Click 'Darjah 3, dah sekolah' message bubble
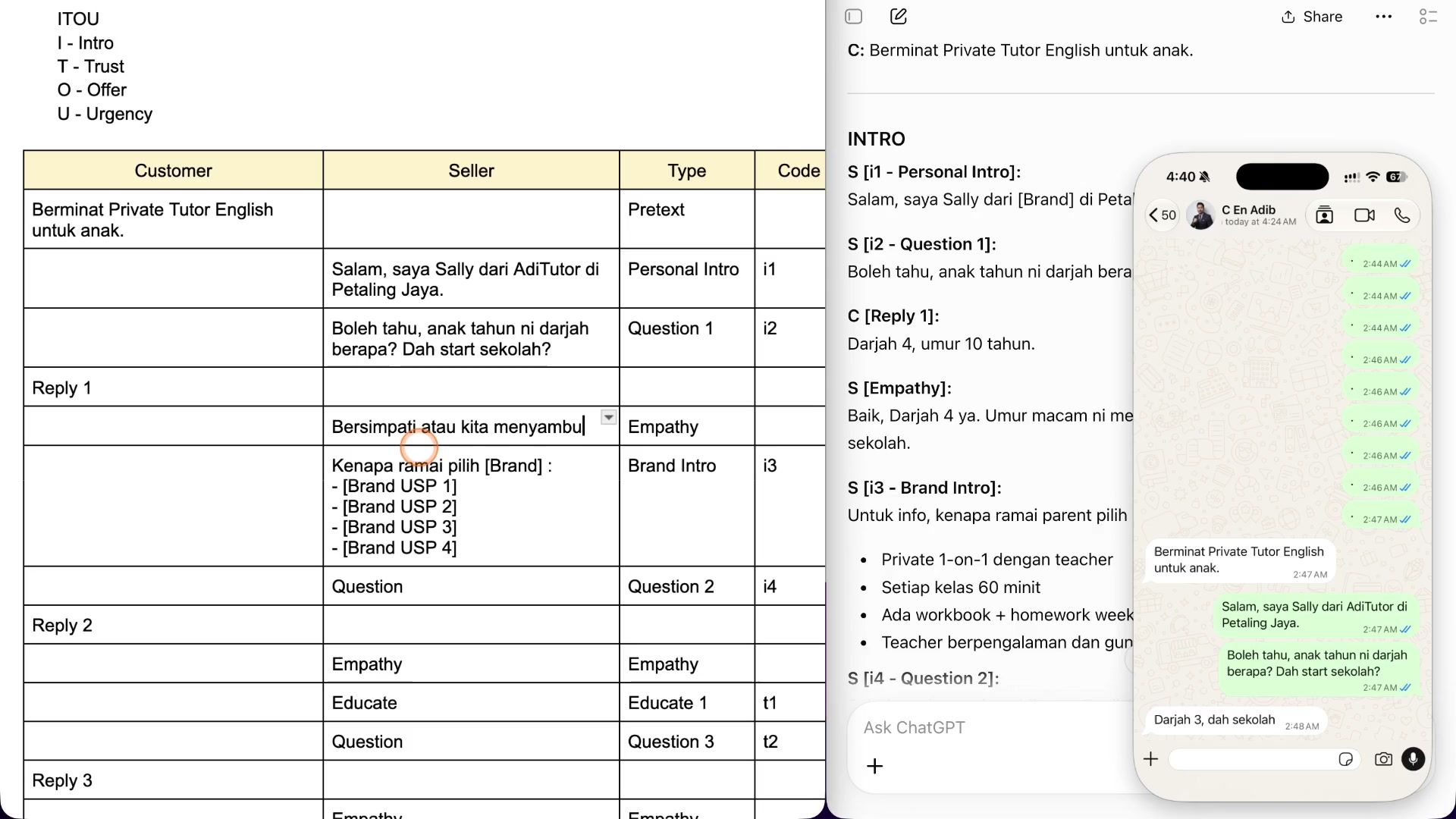 [1235, 721]
